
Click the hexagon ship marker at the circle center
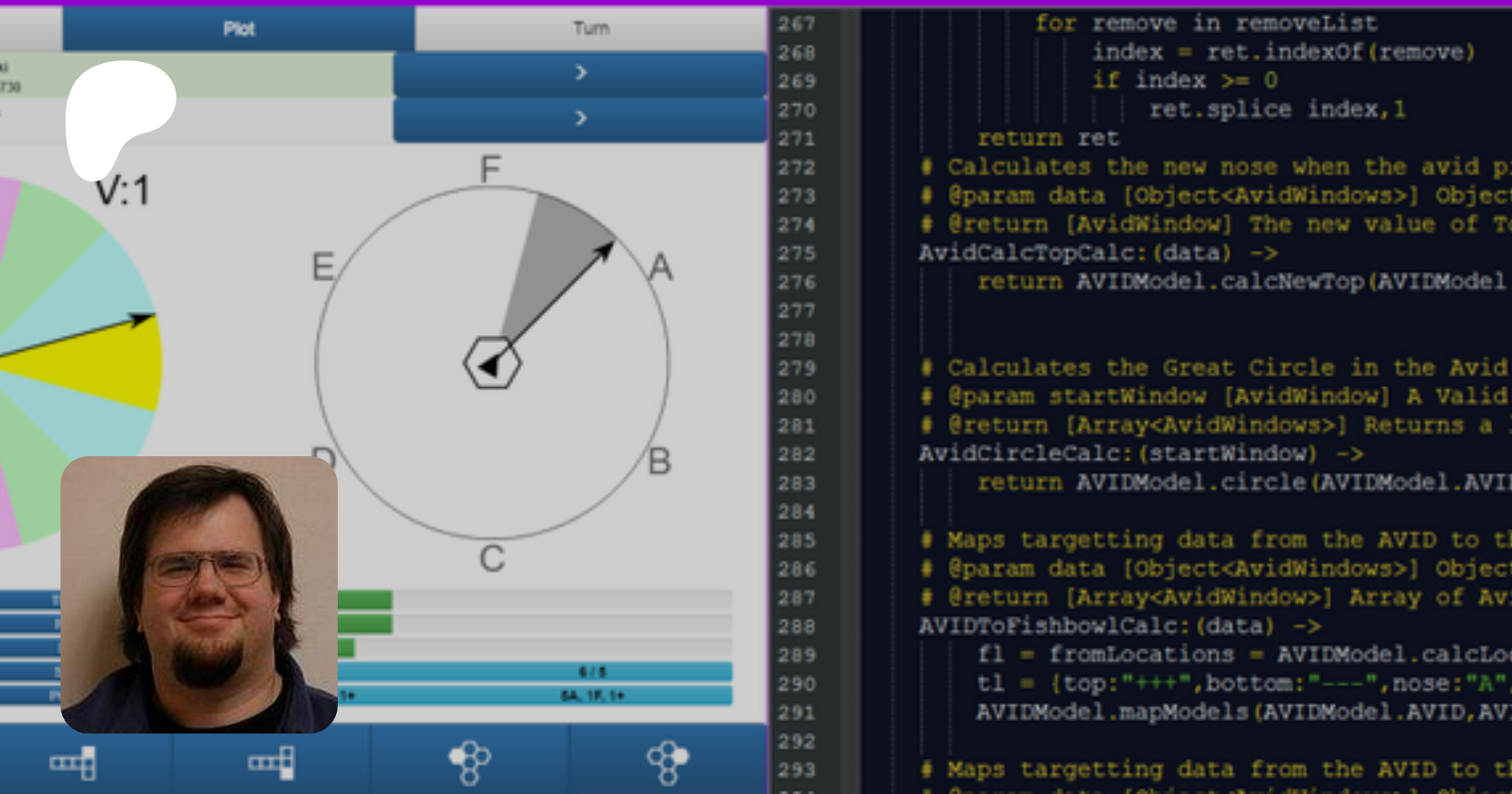coord(492,363)
